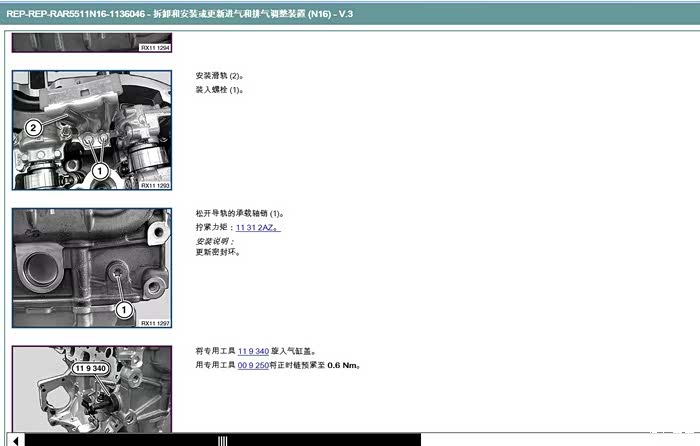The height and width of the screenshot is (446, 700).
Task: Select the text '装入螺栓 (1)。'
Action: pos(219,90)
